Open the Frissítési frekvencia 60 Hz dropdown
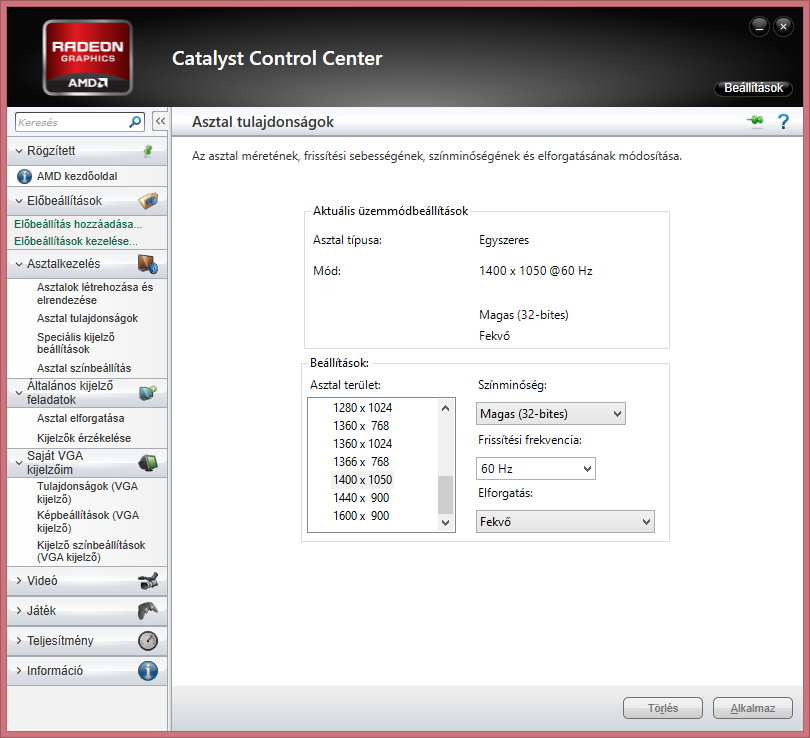810x738 pixels. [536, 468]
